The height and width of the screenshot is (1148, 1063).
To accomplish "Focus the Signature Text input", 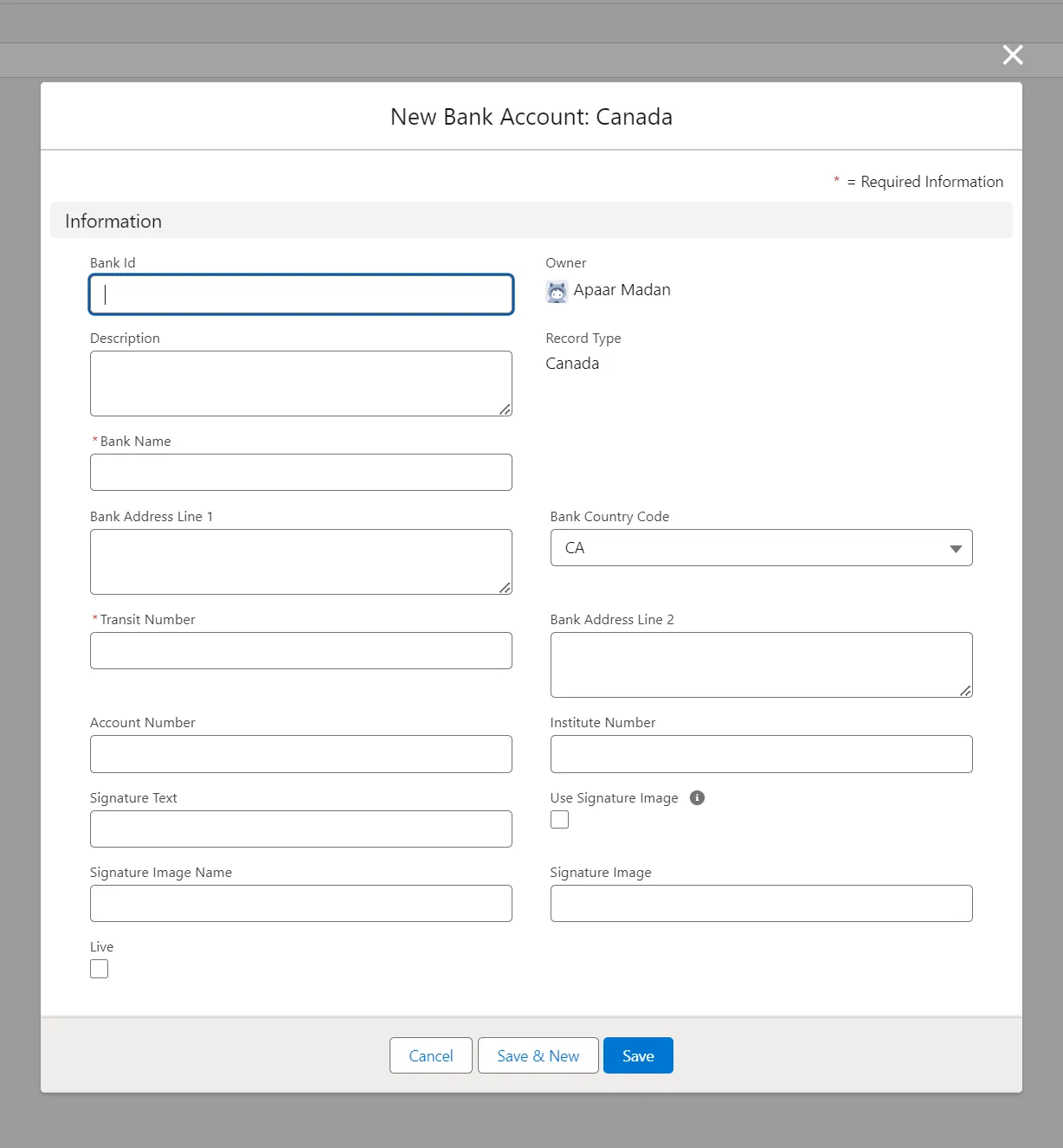I will pos(301,829).
